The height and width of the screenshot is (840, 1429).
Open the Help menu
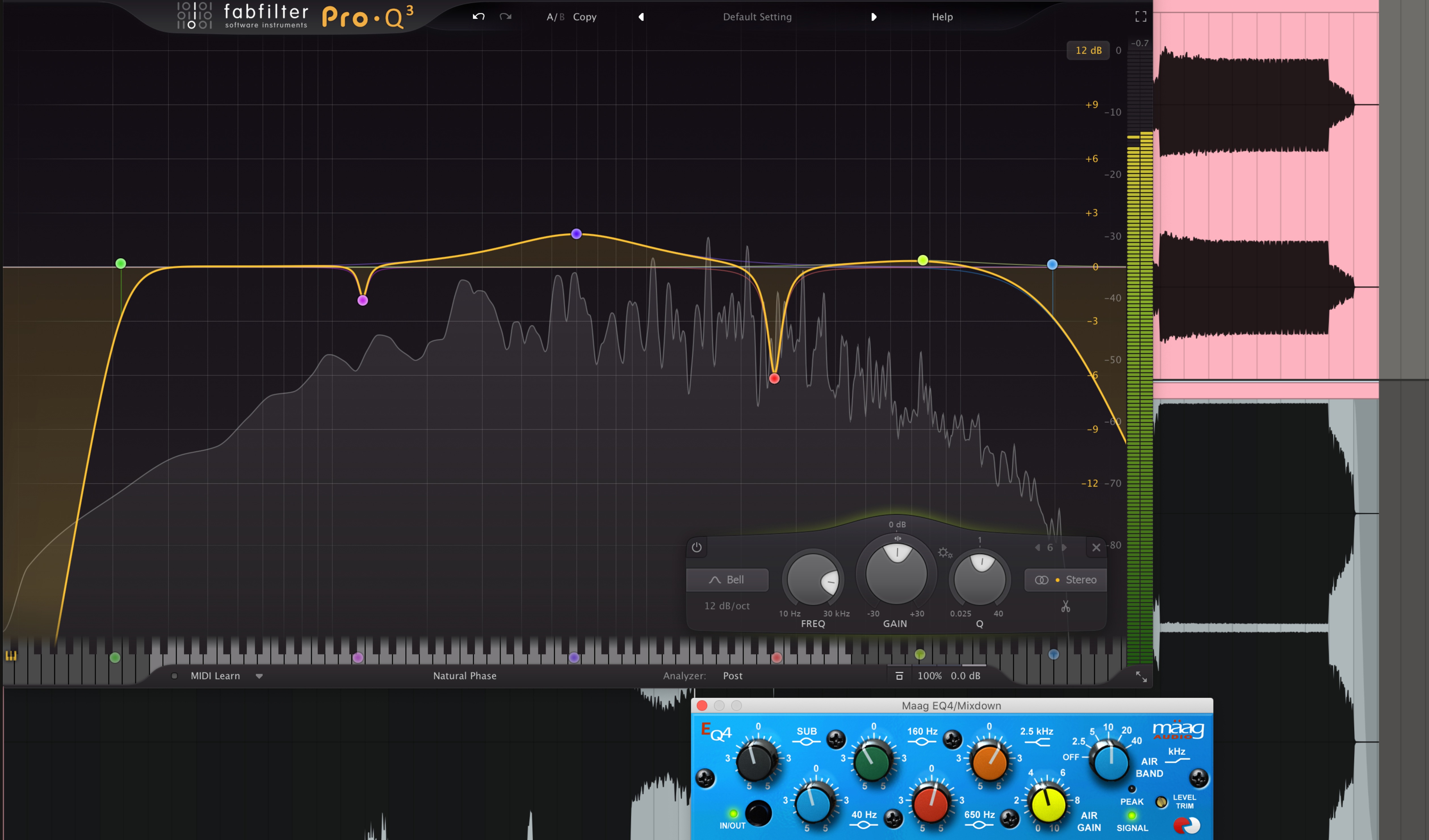942,17
